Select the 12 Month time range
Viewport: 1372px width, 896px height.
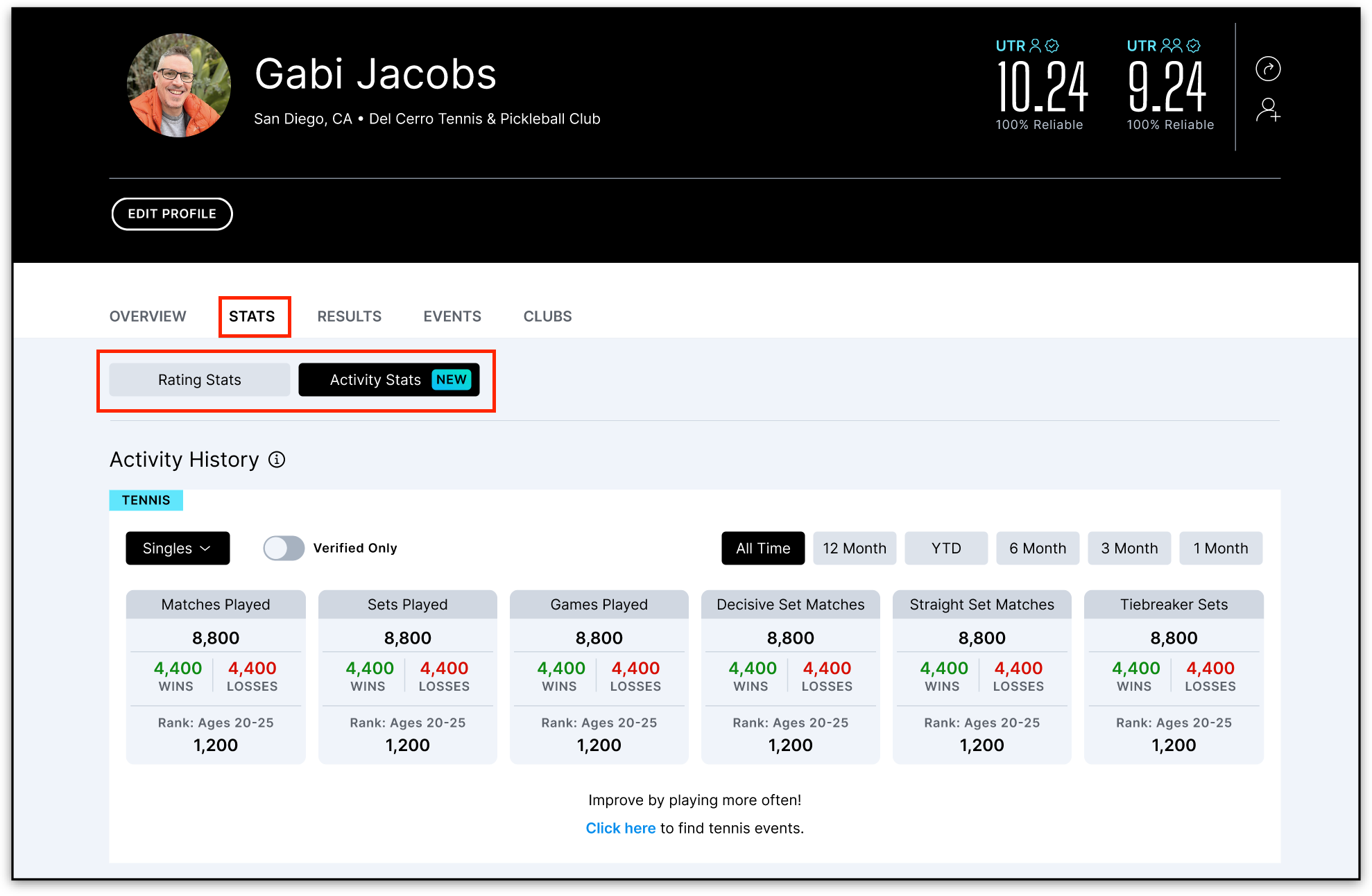click(855, 549)
